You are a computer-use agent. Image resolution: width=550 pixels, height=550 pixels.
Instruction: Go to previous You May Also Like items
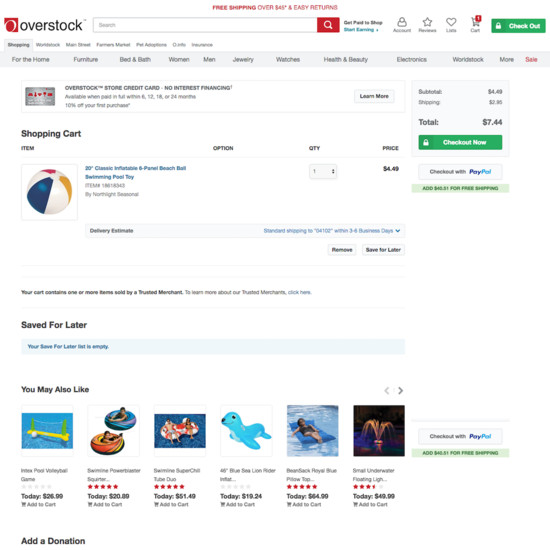387,390
